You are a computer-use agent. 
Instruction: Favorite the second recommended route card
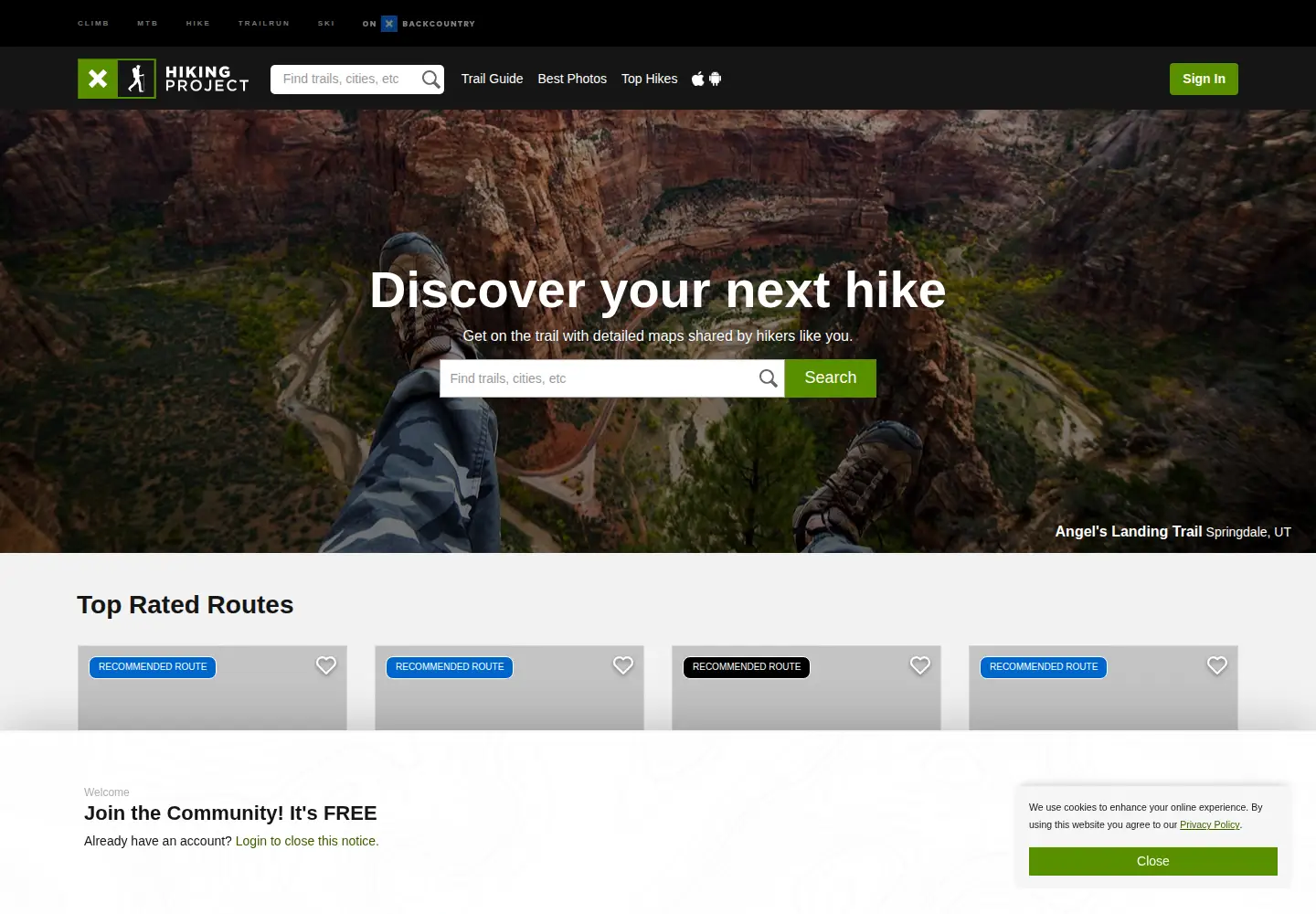pos(623,665)
